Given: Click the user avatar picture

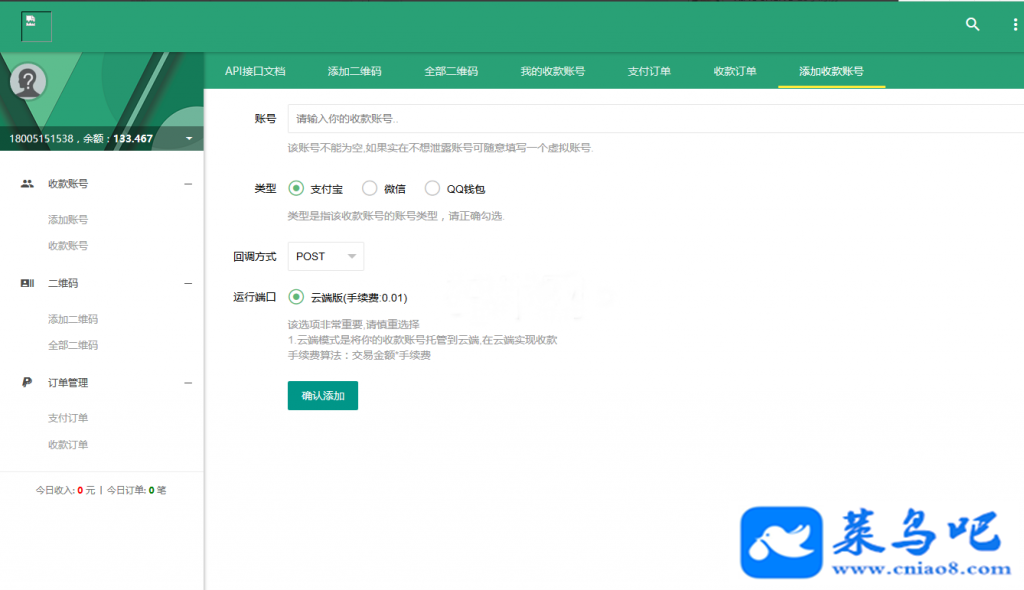Looking at the screenshot, I should click(27, 82).
